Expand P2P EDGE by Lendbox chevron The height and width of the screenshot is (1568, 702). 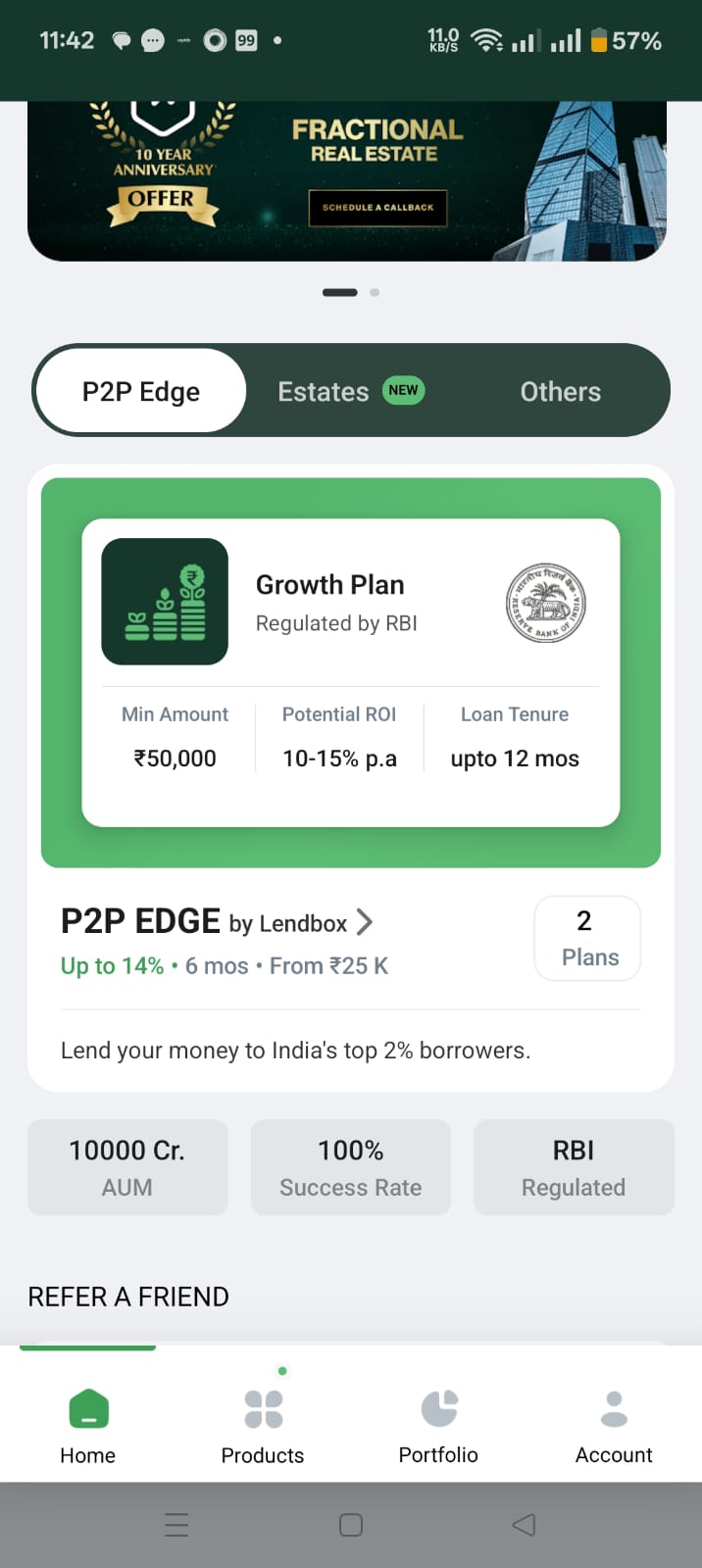365,922
